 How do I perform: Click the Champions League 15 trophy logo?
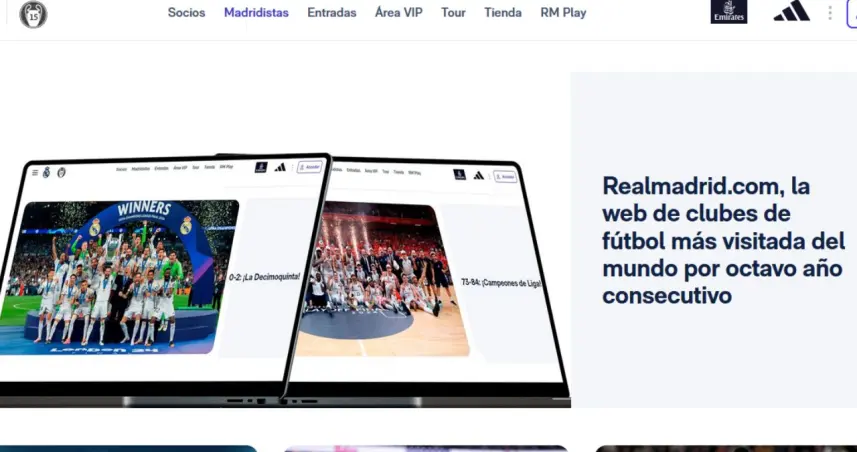(x=33, y=14)
